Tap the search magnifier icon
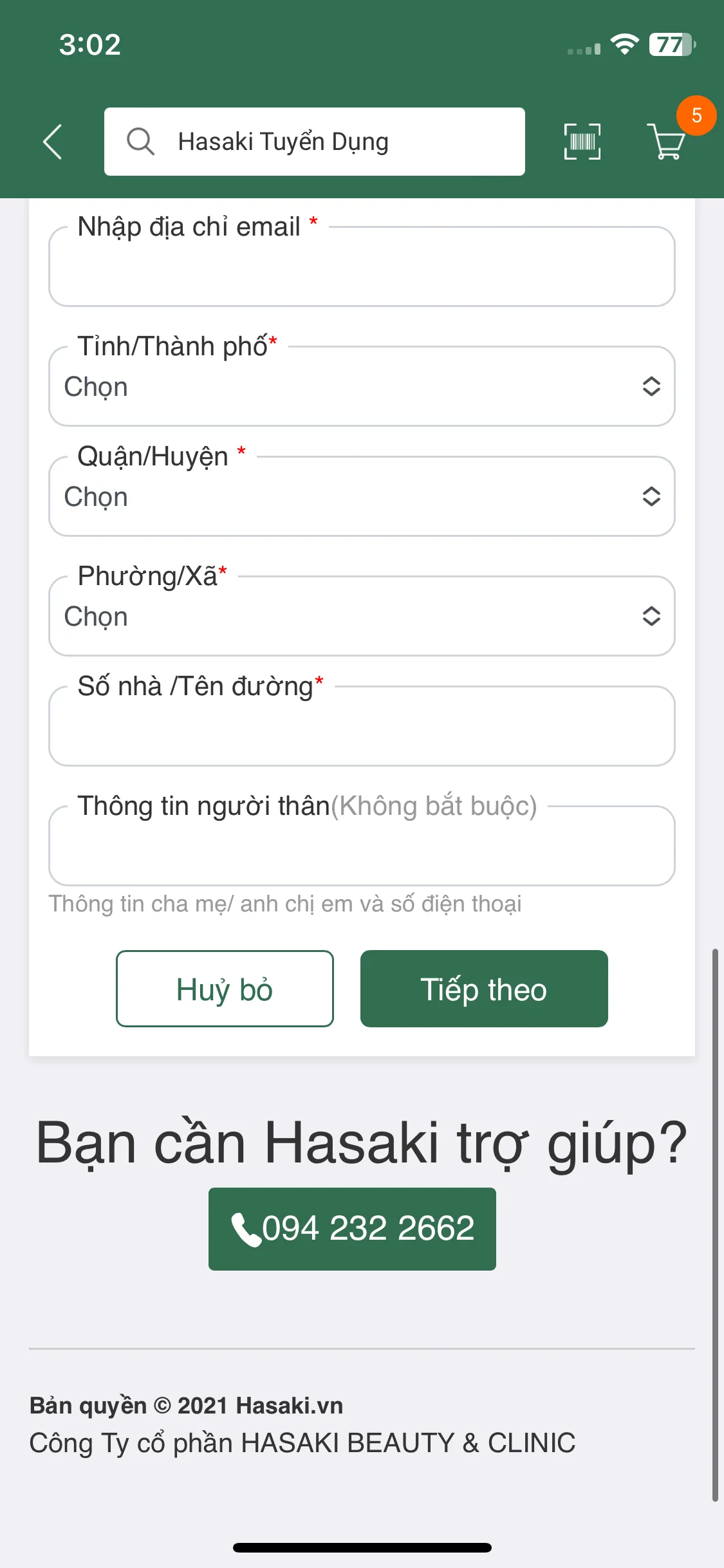 140,142
